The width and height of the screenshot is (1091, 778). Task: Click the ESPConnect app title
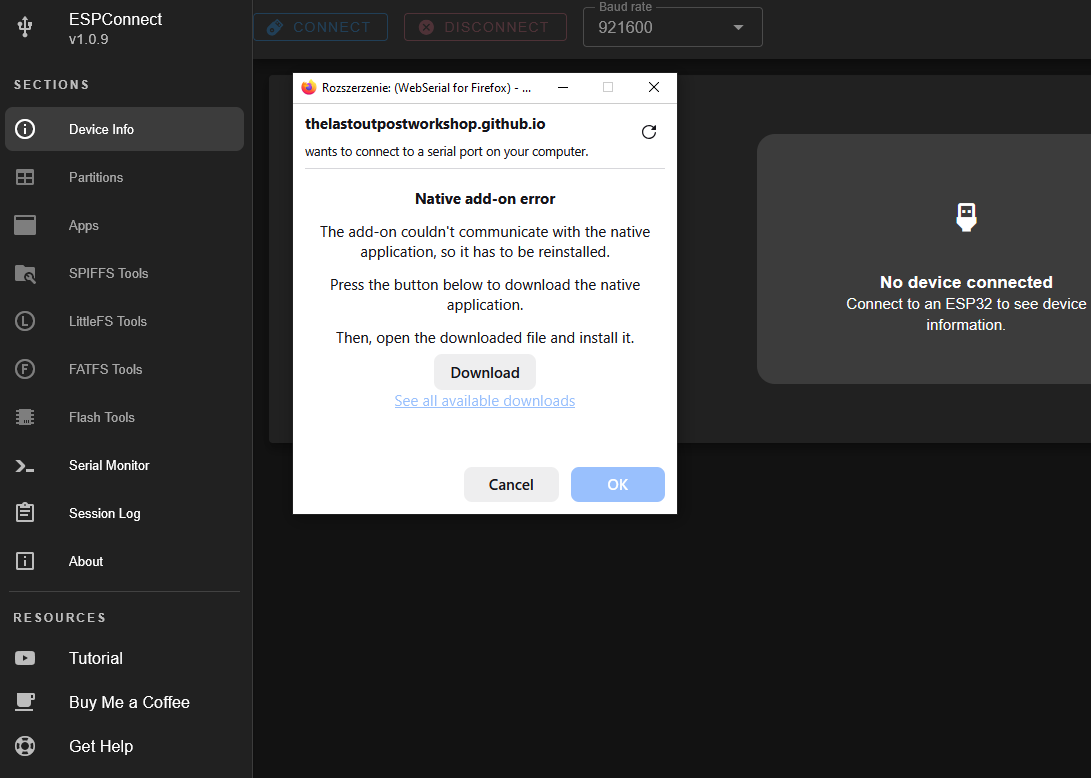116,19
